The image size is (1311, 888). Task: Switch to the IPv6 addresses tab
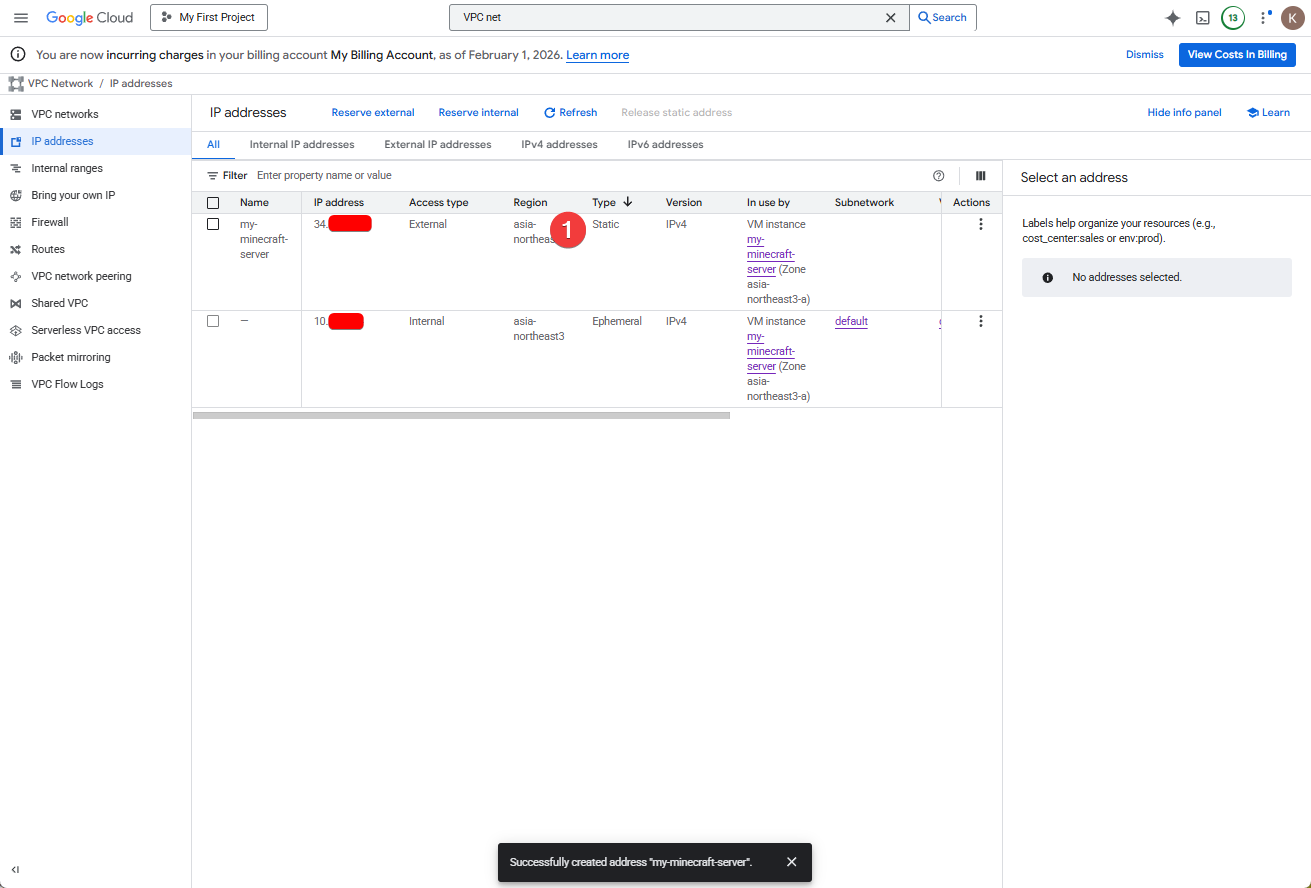(x=665, y=145)
